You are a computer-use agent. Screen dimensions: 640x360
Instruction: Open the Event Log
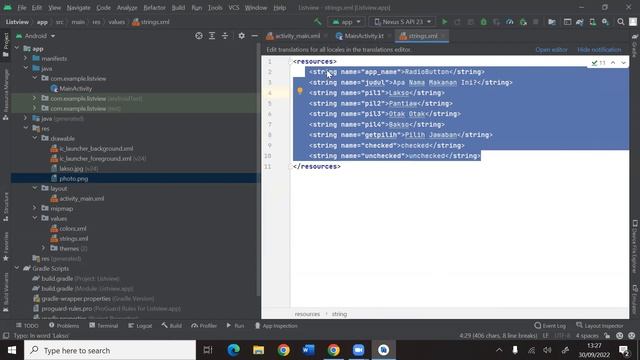(550, 326)
